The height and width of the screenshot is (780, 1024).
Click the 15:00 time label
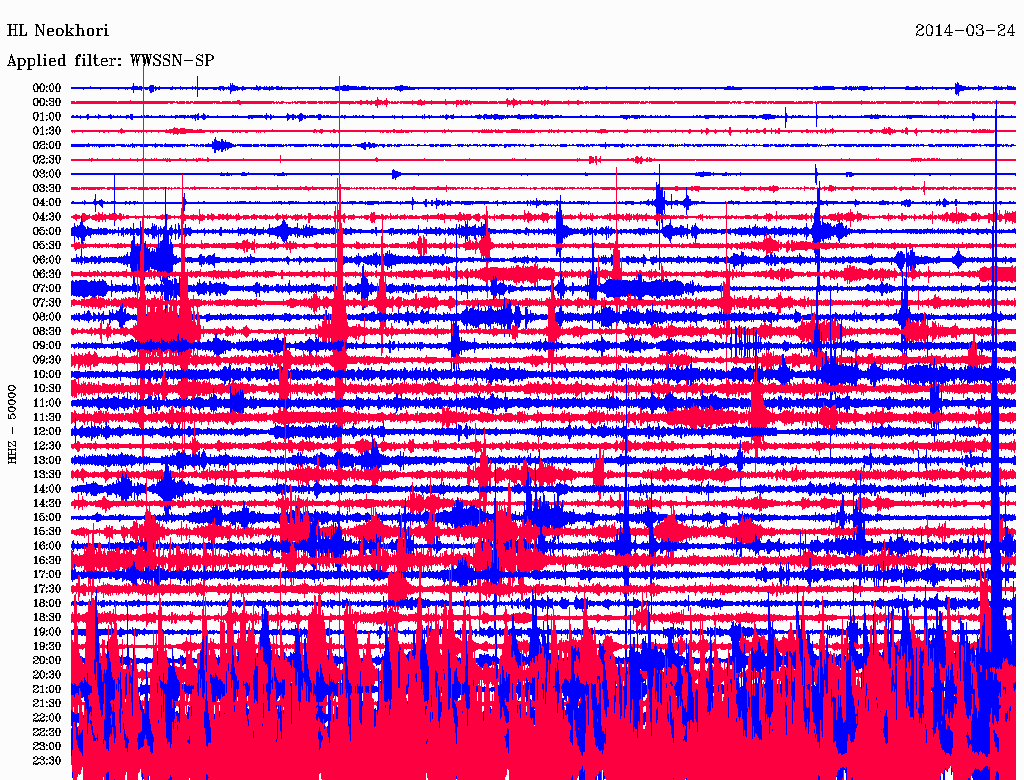click(x=47, y=517)
